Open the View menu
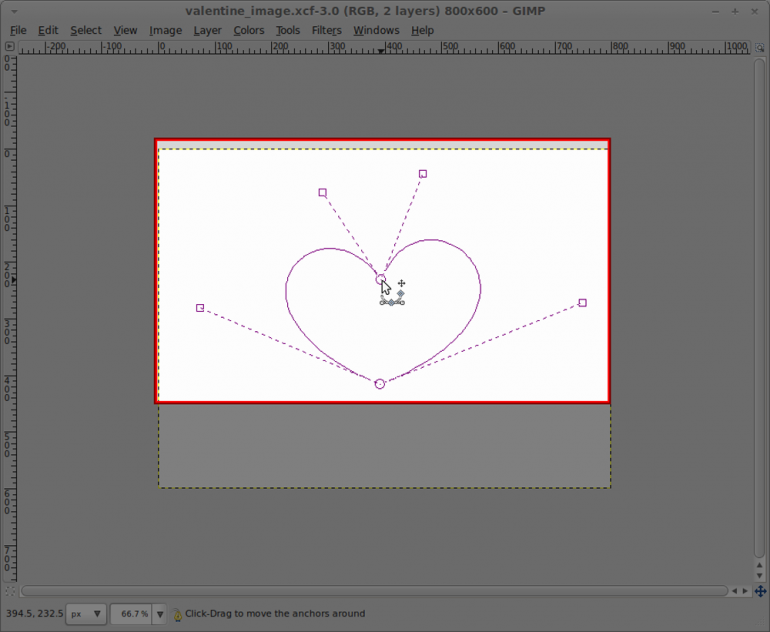The image size is (770, 632). coord(125,30)
